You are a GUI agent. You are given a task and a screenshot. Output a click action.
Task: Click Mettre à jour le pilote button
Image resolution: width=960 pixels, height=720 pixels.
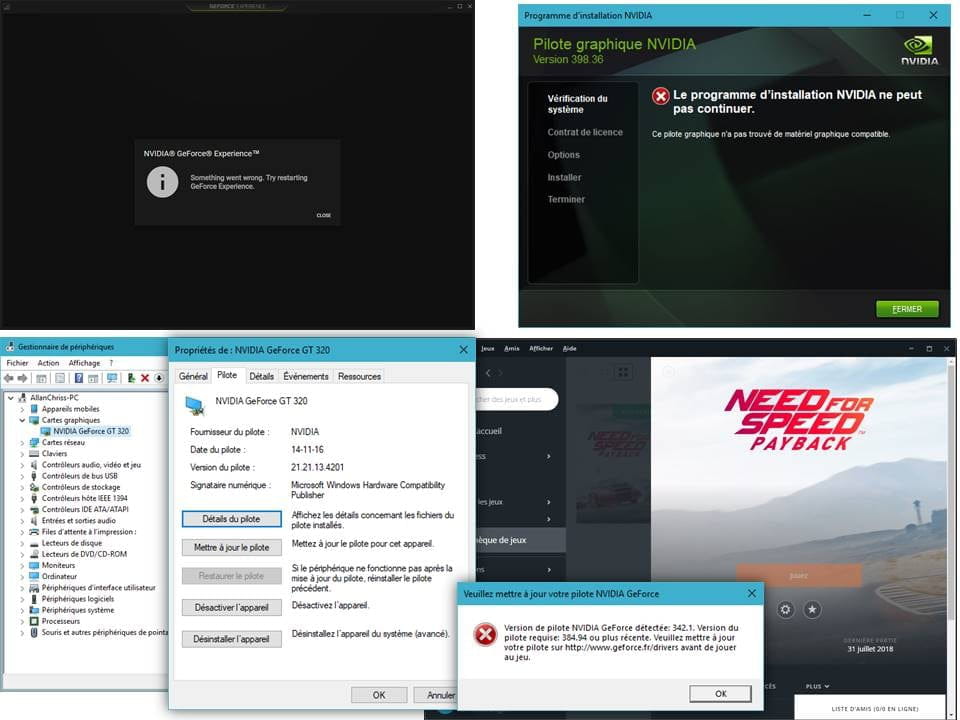tap(231, 547)
